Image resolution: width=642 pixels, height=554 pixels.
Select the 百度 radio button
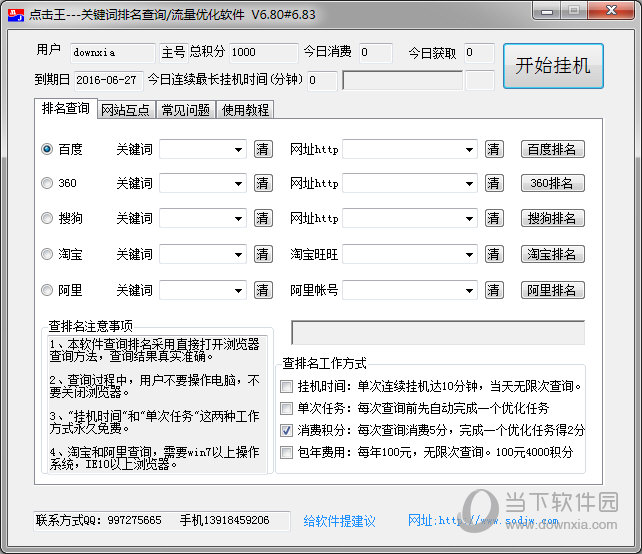tap(47, 149)
